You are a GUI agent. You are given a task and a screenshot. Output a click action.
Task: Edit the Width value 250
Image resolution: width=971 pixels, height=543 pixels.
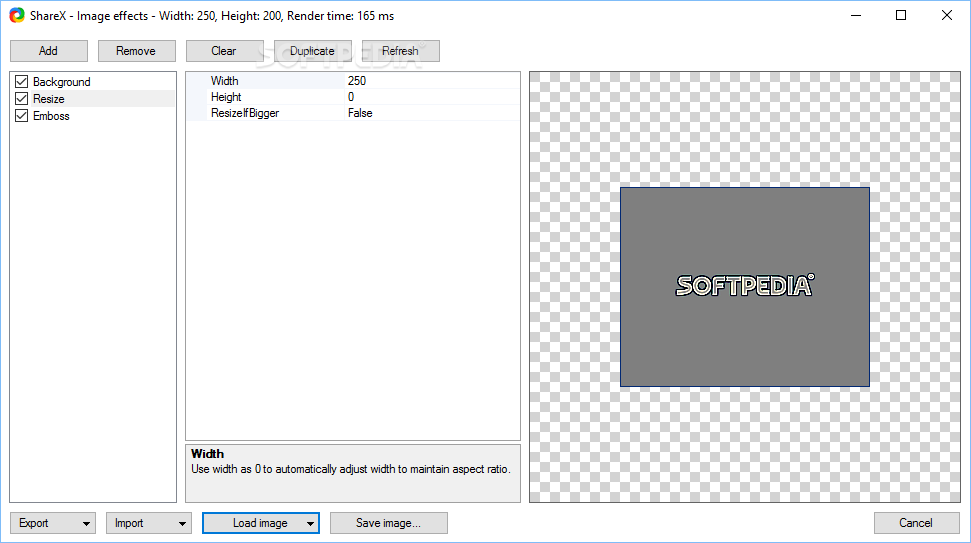pos(432,80)
